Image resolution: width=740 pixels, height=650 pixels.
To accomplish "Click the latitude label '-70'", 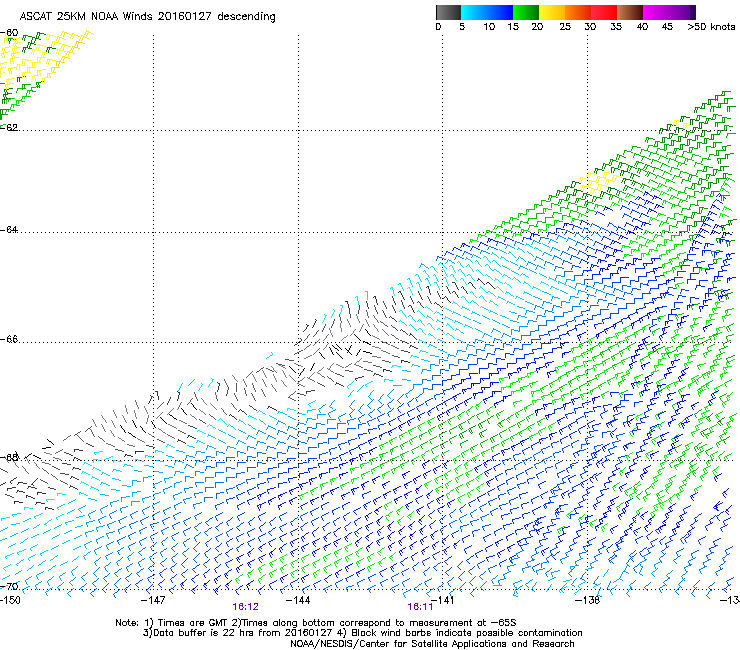I will [9, 587].
